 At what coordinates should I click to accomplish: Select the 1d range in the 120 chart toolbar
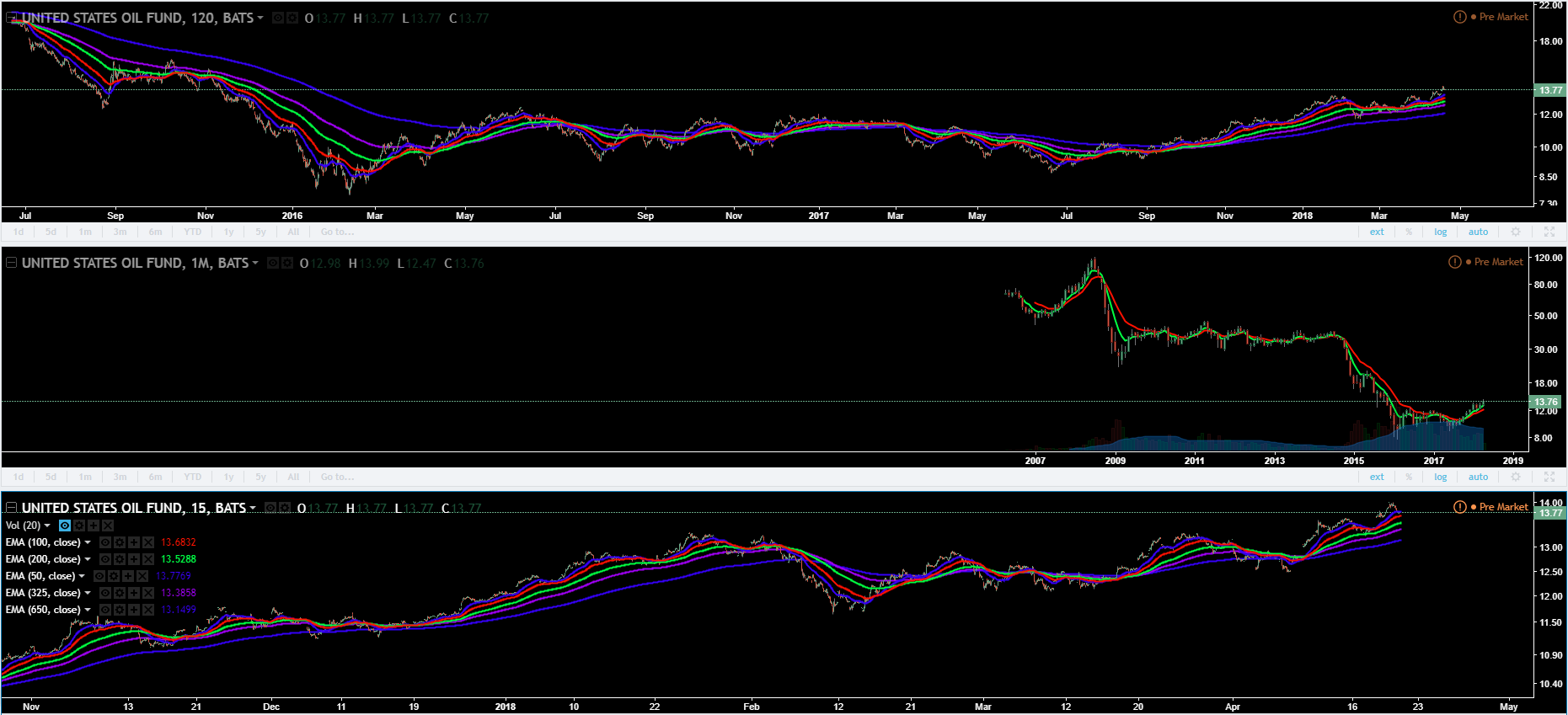click(x=19, y=232)
